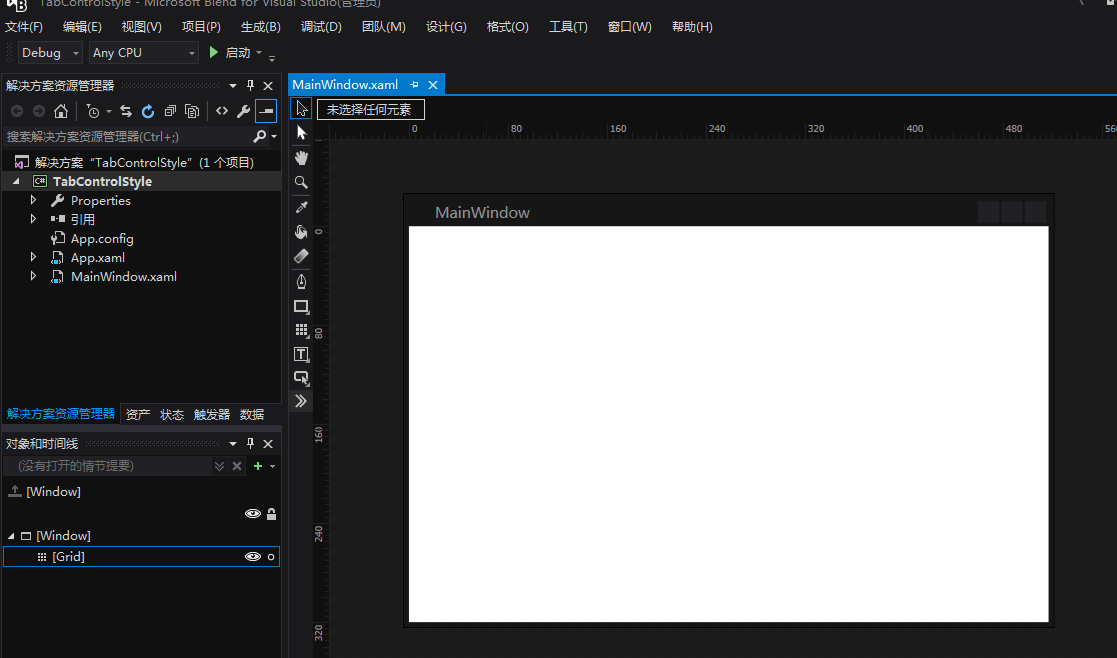The image size is (1117, 658).
Task: Refresh the Solution Explorer
Action: 147,111
